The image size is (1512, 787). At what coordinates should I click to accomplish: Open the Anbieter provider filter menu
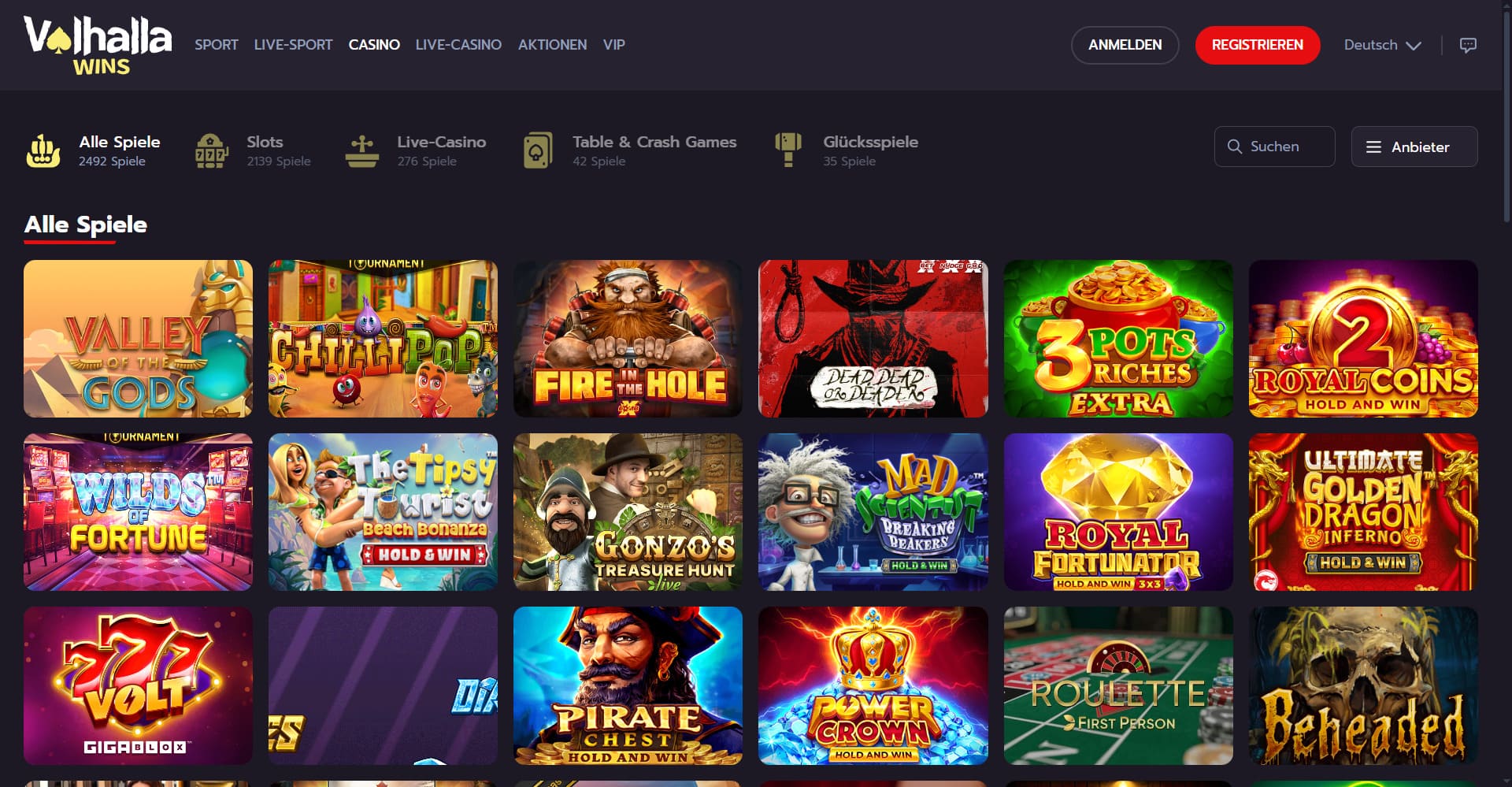pos(1414,147)
